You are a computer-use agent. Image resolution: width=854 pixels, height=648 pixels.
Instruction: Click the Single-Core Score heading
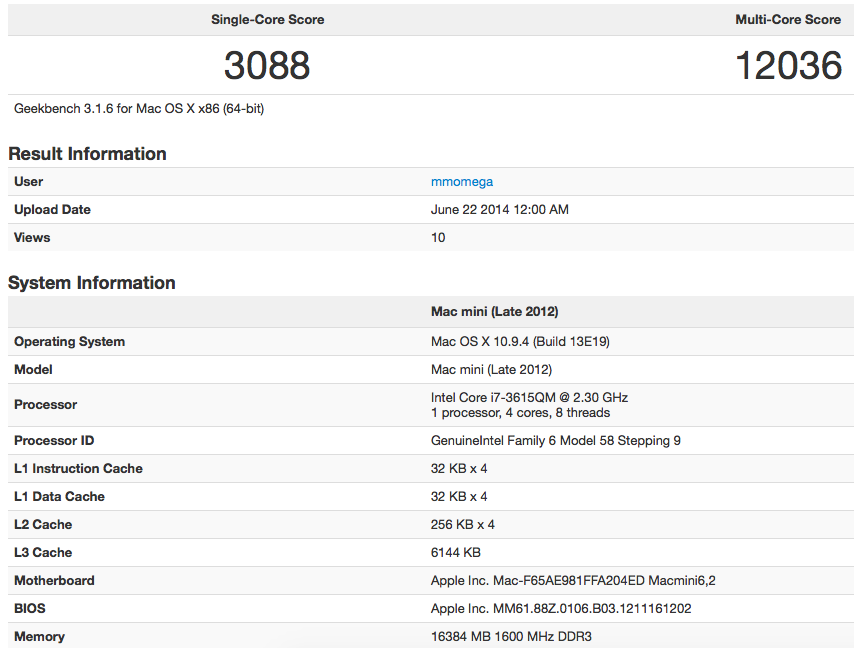pyautogui.click(x=267, y=20)
